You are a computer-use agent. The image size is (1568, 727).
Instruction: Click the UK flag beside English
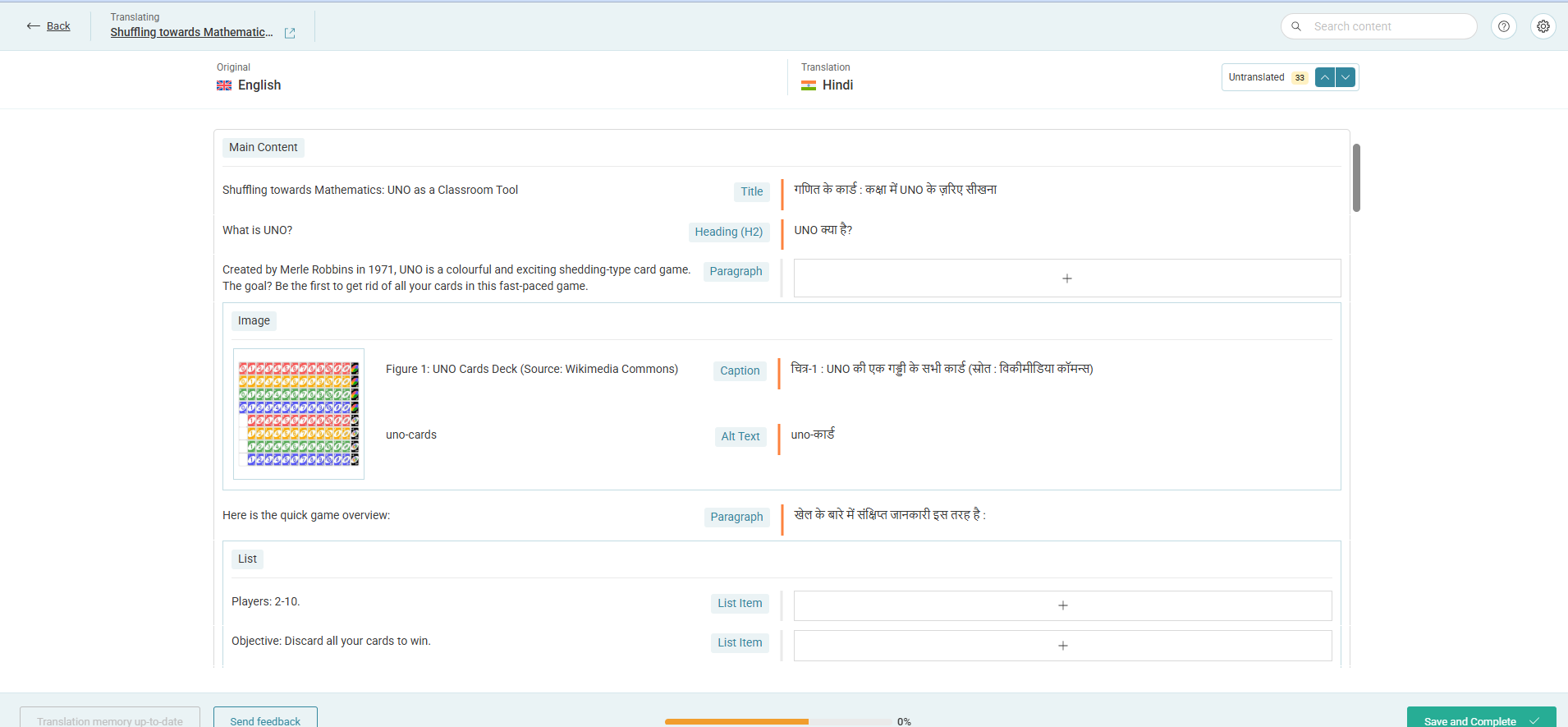click(224, 85)
